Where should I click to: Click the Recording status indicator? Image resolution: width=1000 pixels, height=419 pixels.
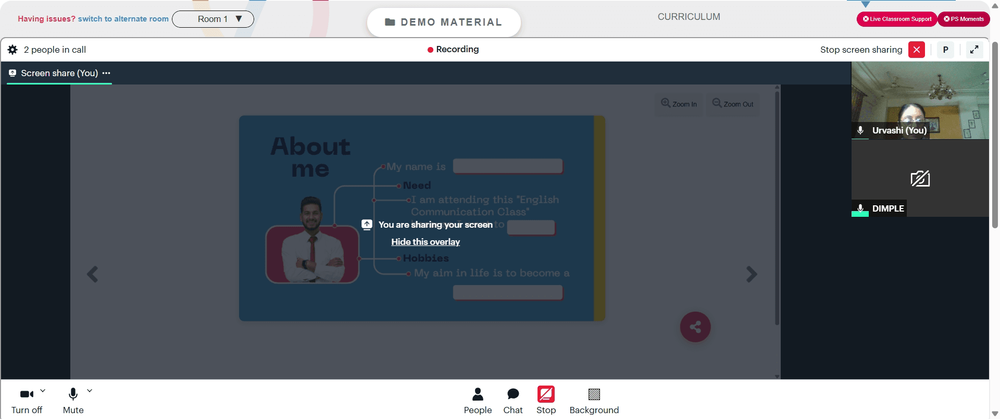[x=453, y=49]
